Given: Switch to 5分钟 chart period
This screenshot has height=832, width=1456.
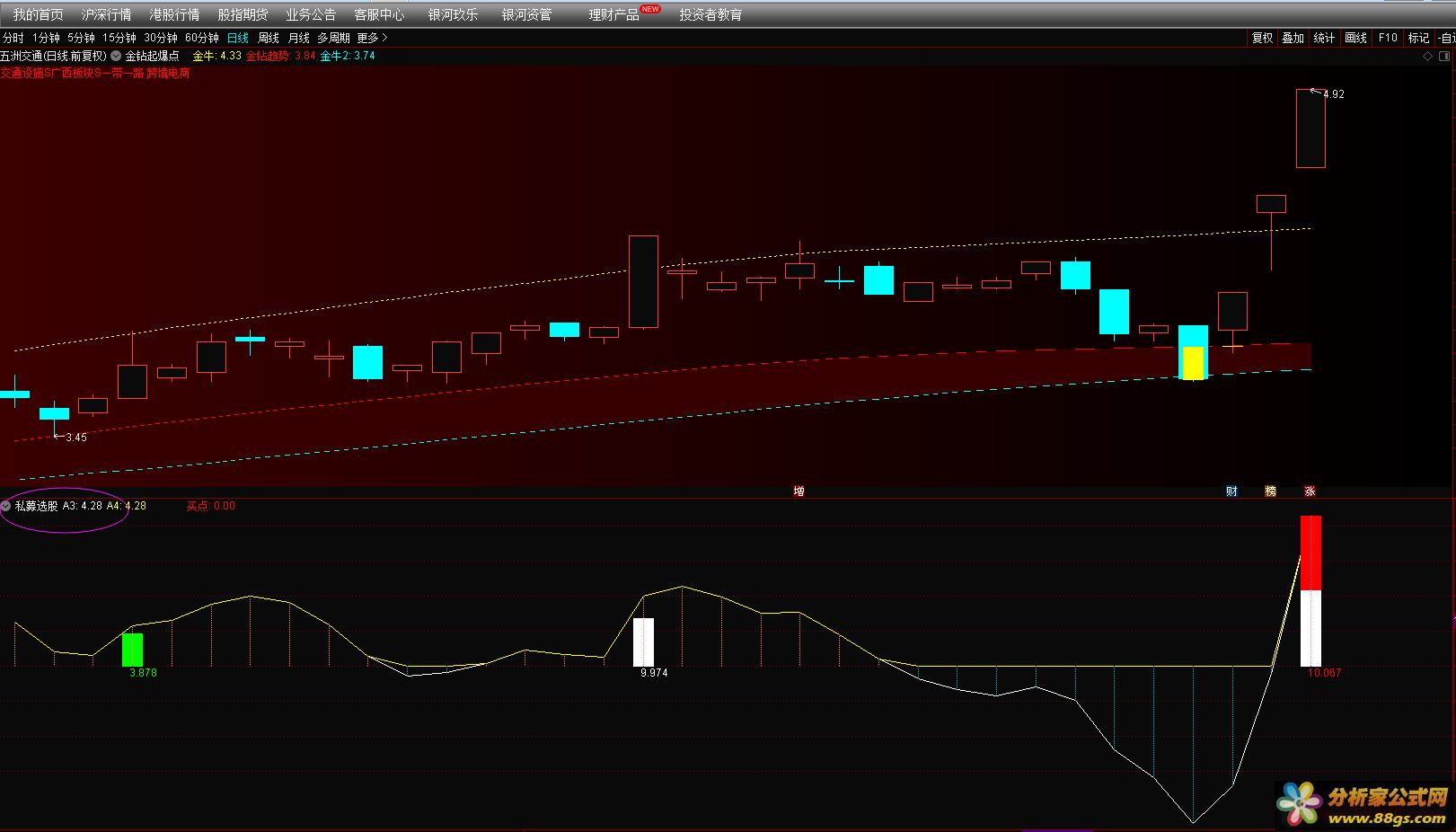Looking at the screenshot, I should pyautogui.click(x=81, y=38).
